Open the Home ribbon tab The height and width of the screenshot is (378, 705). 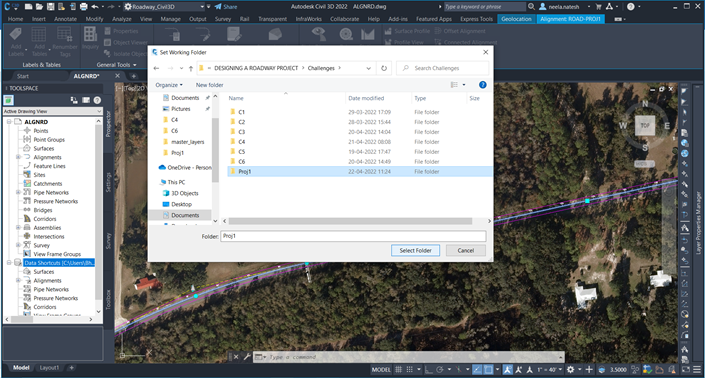pyautogui.click(x=15, y=19)
